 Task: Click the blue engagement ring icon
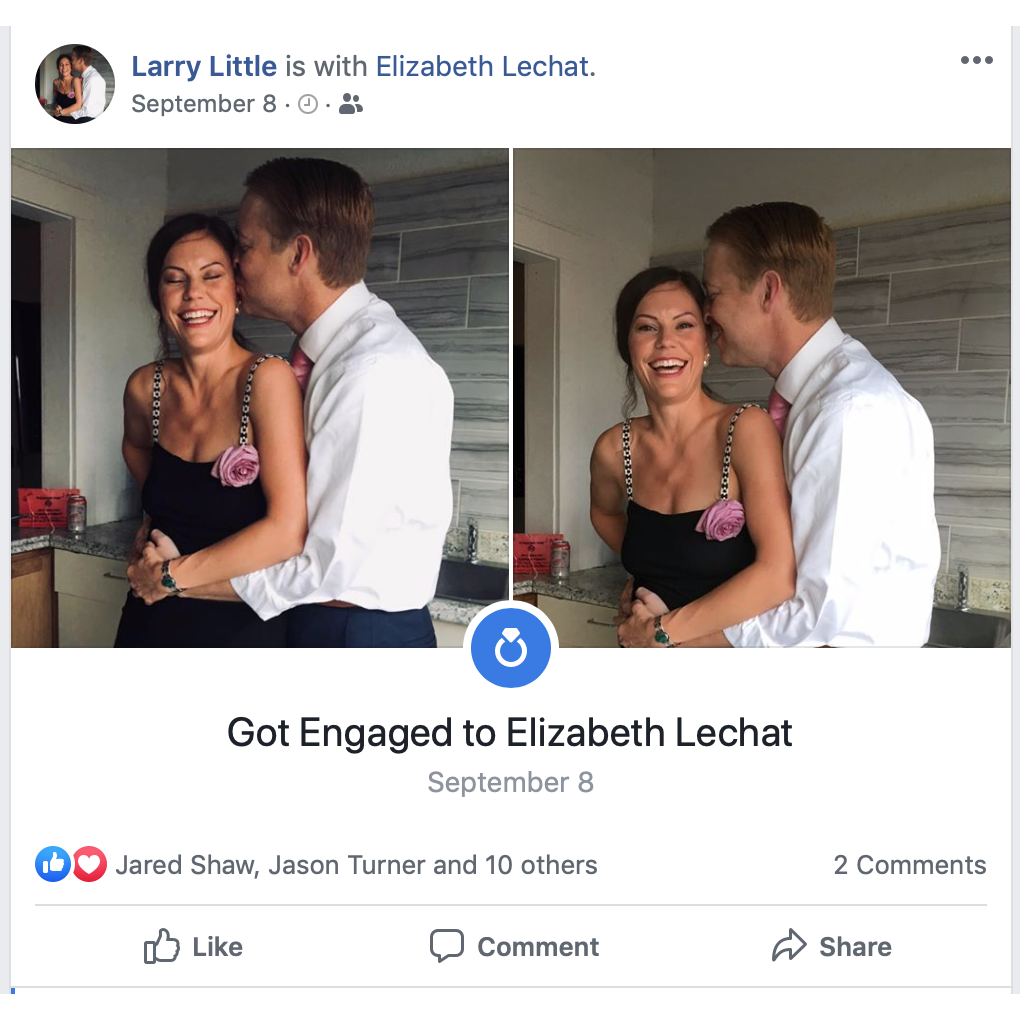[510, 648]
